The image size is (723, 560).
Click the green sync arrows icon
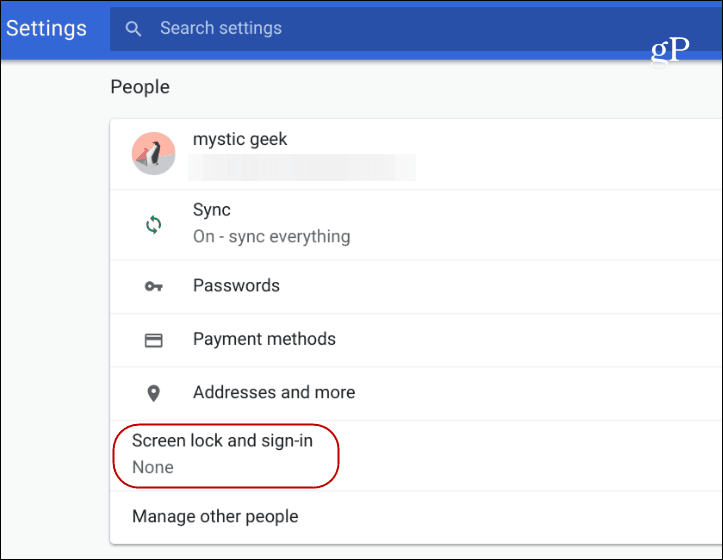(x=154, y=225)
